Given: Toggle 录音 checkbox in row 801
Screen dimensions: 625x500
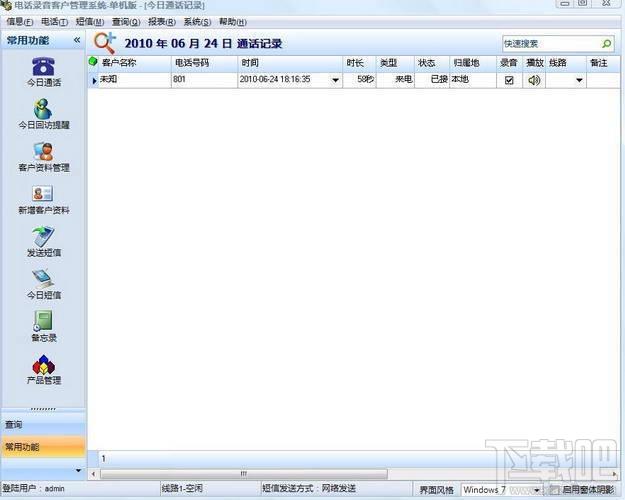Looking at the screenshot, I should [509, 80].
